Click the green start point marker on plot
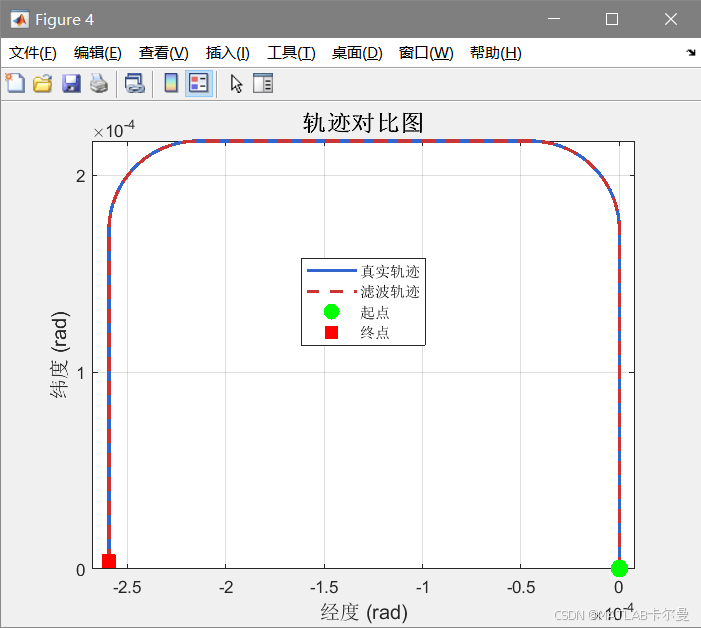 (x=619, y=568)
